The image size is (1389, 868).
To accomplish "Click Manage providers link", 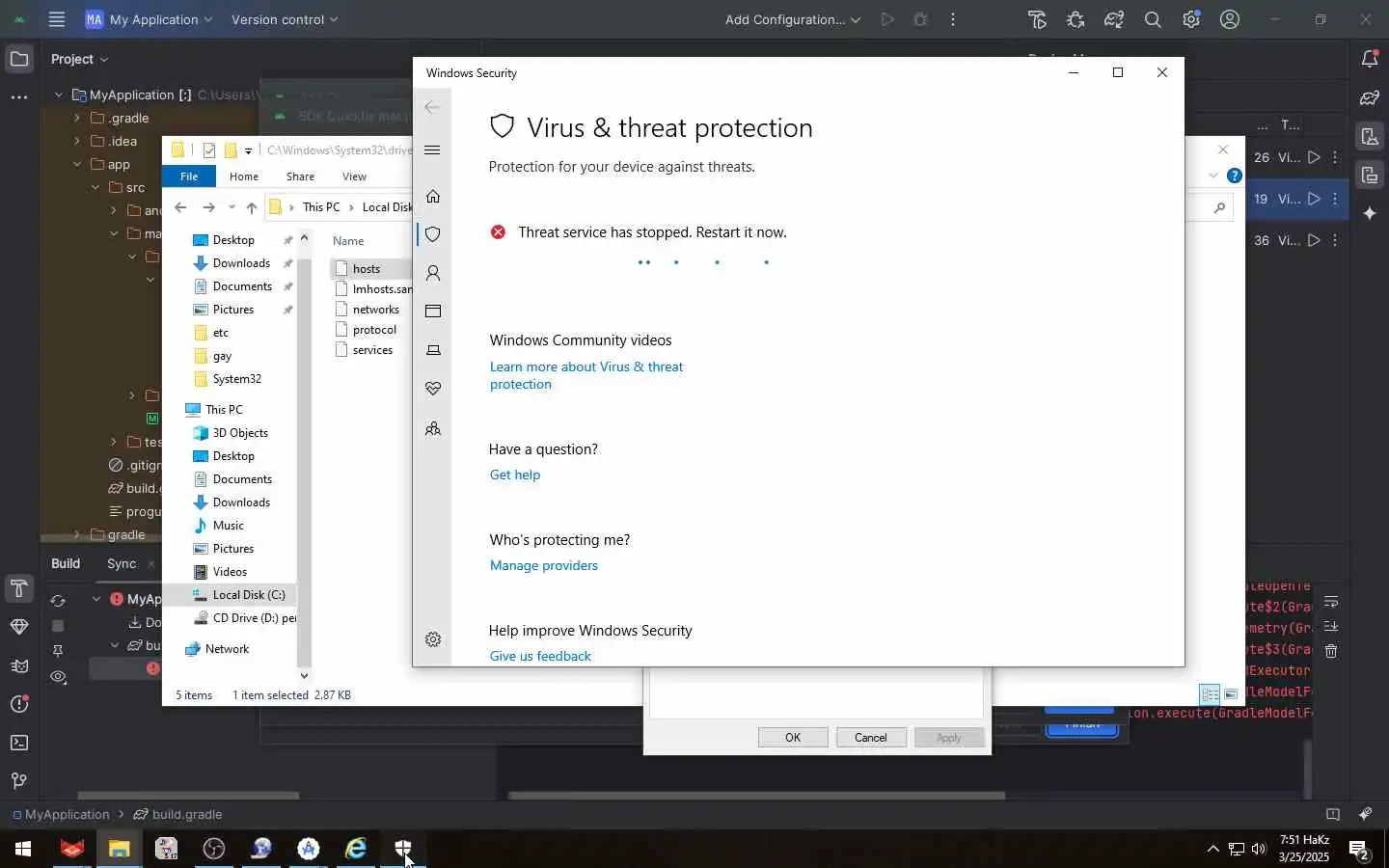I will (544, 565).
